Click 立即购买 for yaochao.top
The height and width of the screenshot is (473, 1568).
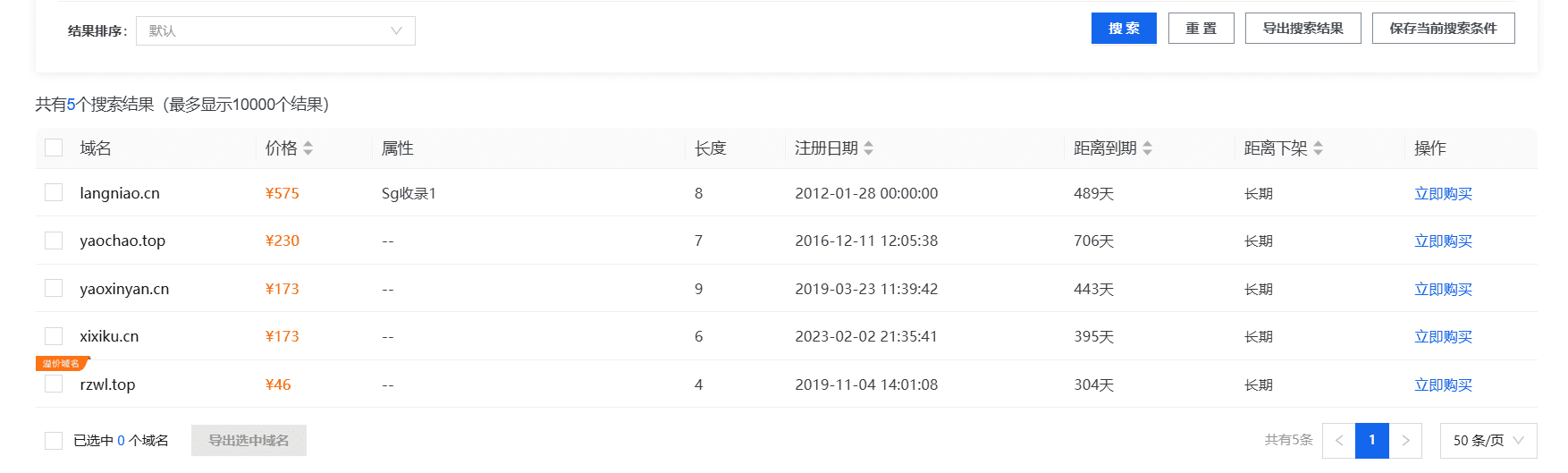point(1443,241)
